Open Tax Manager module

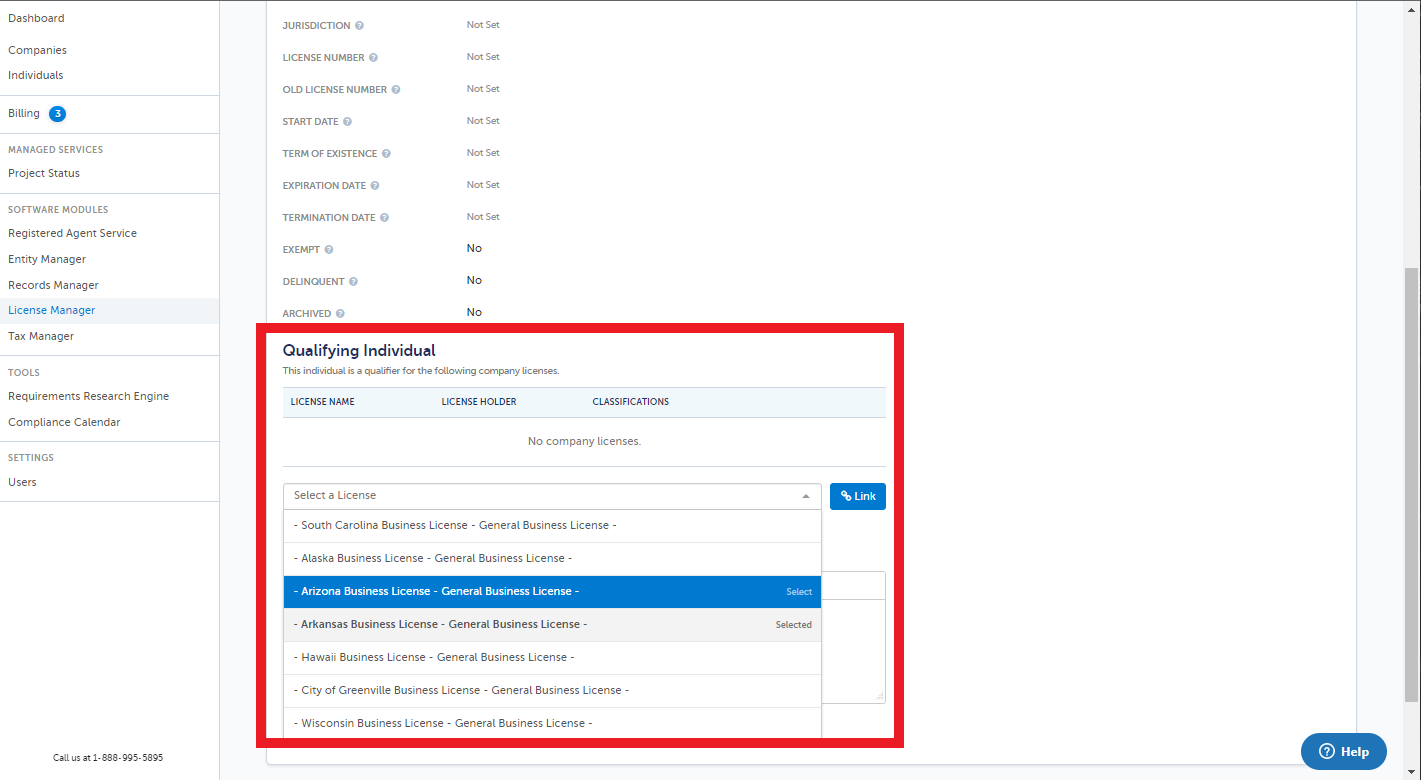point(41,336)
